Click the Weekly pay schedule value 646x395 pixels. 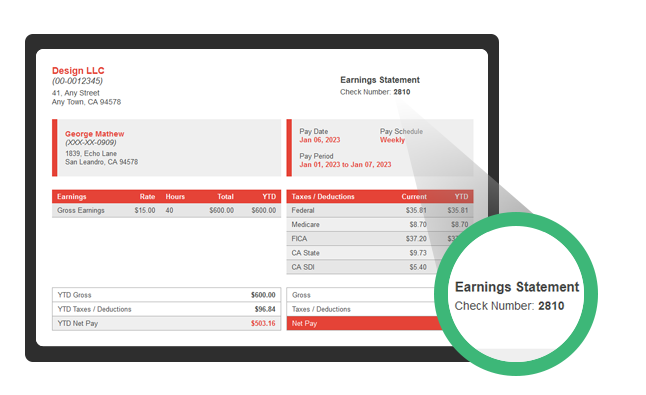[x=392, y=140]
